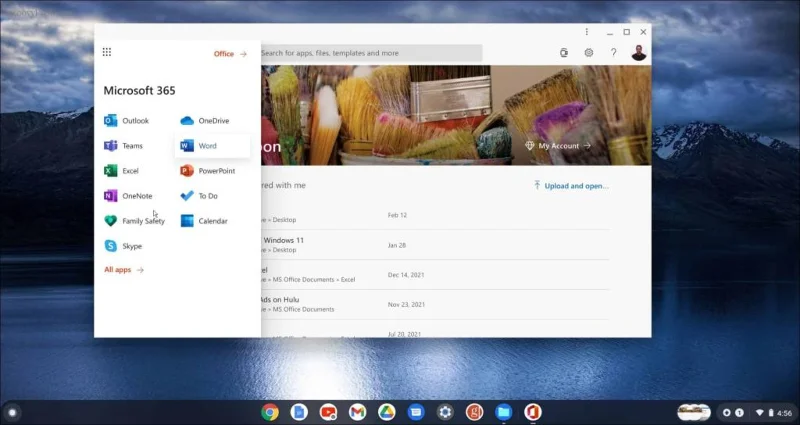800x425 pixels.
Task: Launch OneDrive from the app panel
Action: [x=205, y=121]
